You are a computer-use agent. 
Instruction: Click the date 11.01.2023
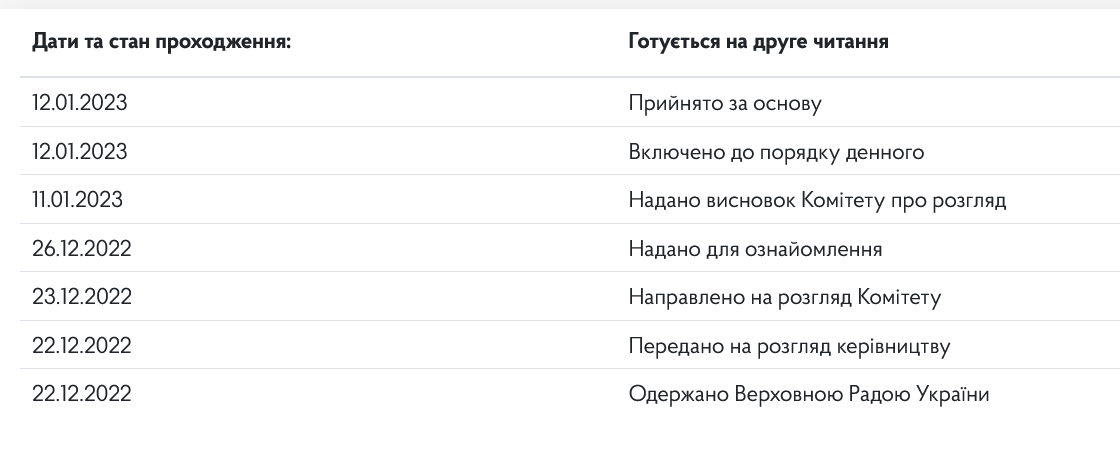click(77, 200)
